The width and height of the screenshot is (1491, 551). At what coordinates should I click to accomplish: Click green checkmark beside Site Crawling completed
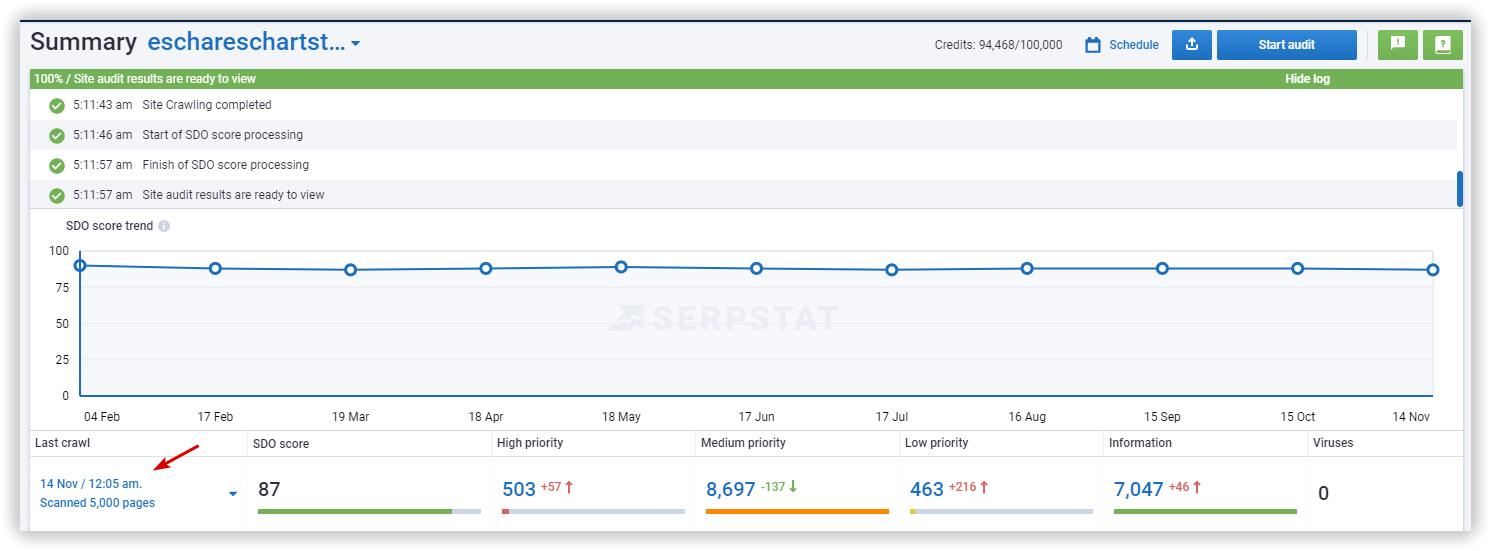pos(57,106)
